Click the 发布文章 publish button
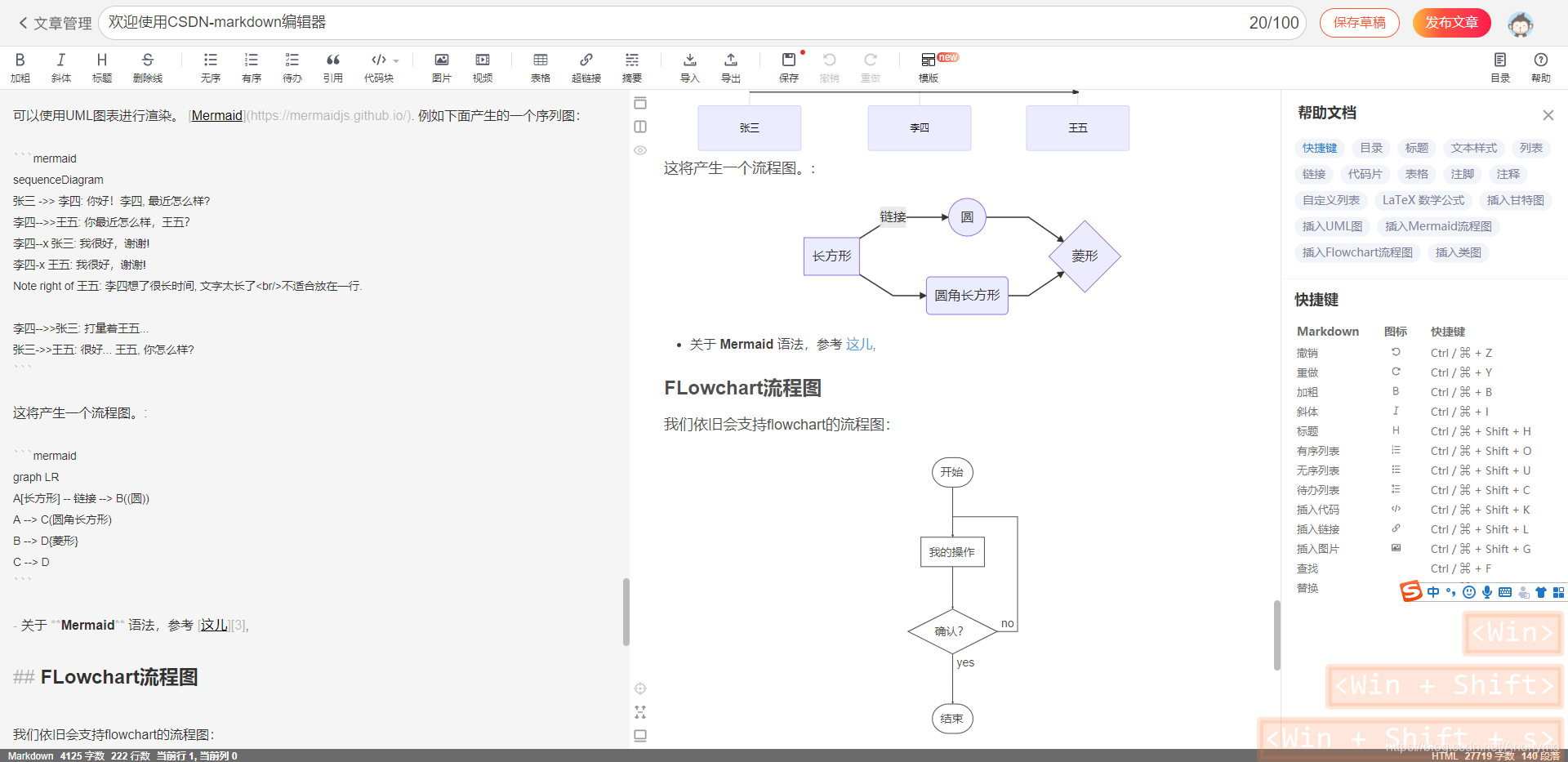1568x762 pixels. 1452,23
